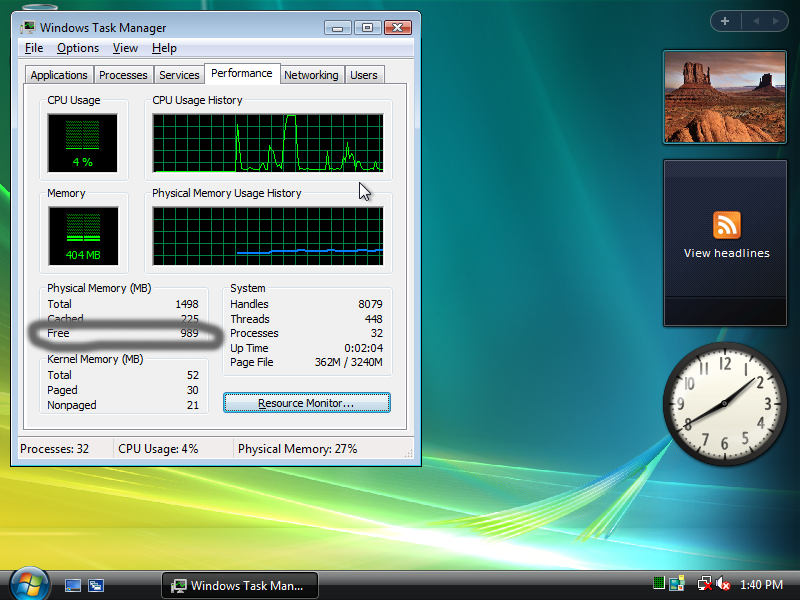Click Switch between windows quick launch icon

pos(95,585)
